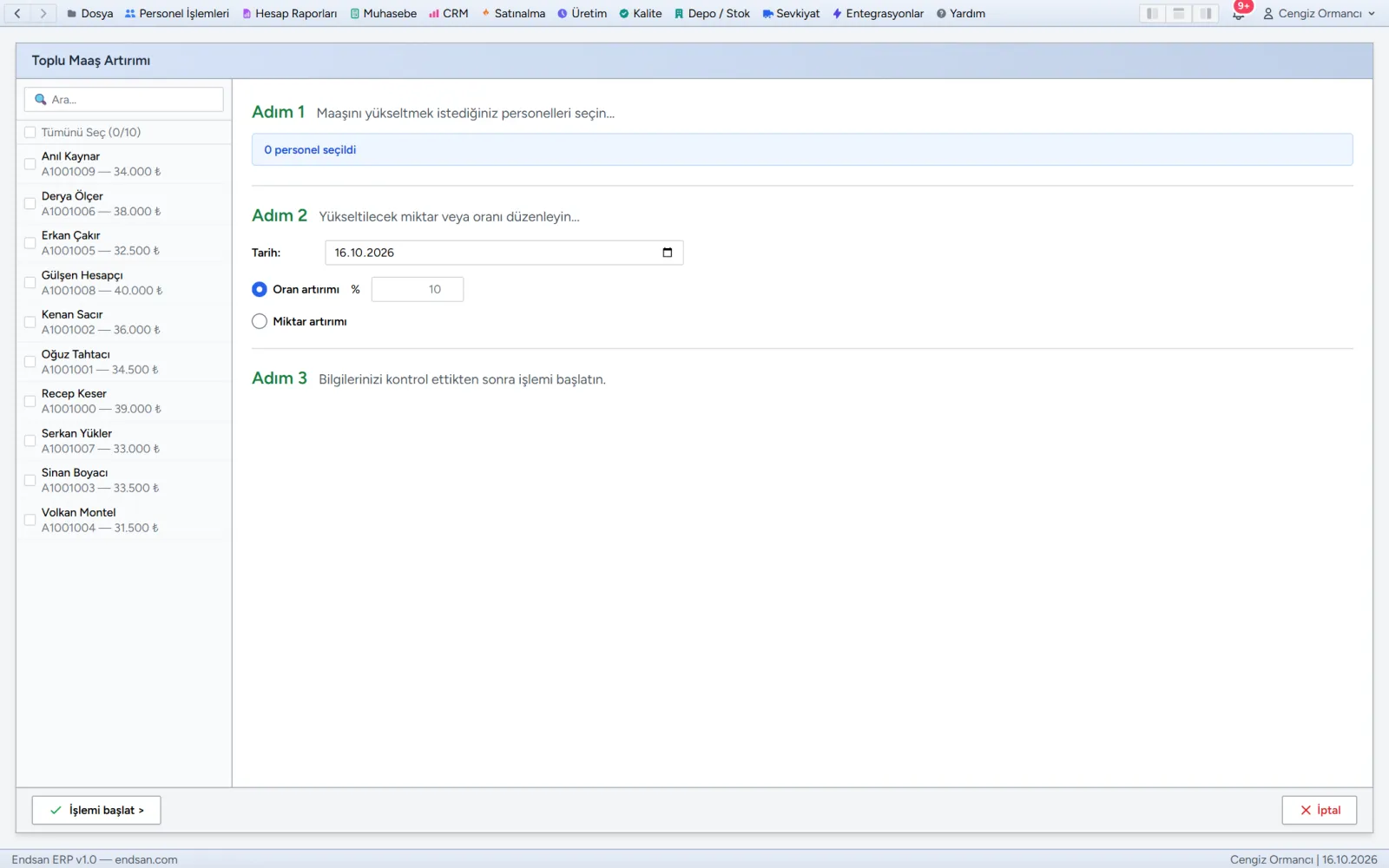
Task: Select Oğuz Tahtacı's checkbox
Action: point(30,361)
